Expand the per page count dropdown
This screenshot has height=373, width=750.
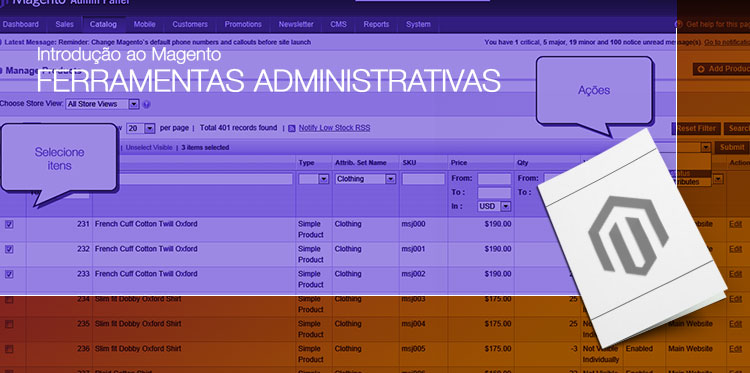(141, 128)
